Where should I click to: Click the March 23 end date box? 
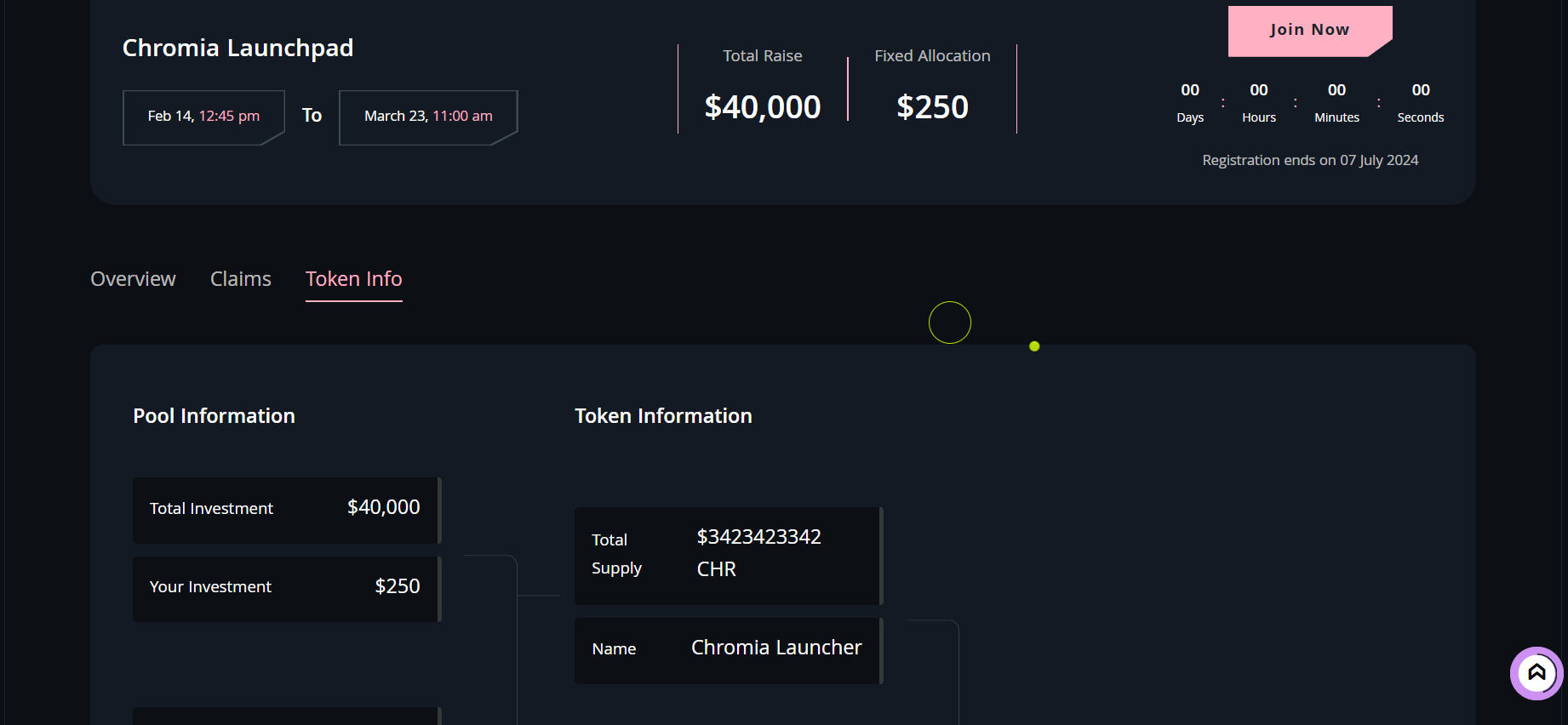coord(428,117)
